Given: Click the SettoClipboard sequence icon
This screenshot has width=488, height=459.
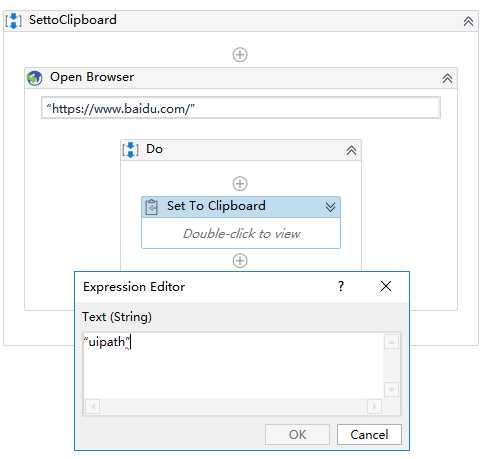Looking at the screenshot, I should click(14, 21).
